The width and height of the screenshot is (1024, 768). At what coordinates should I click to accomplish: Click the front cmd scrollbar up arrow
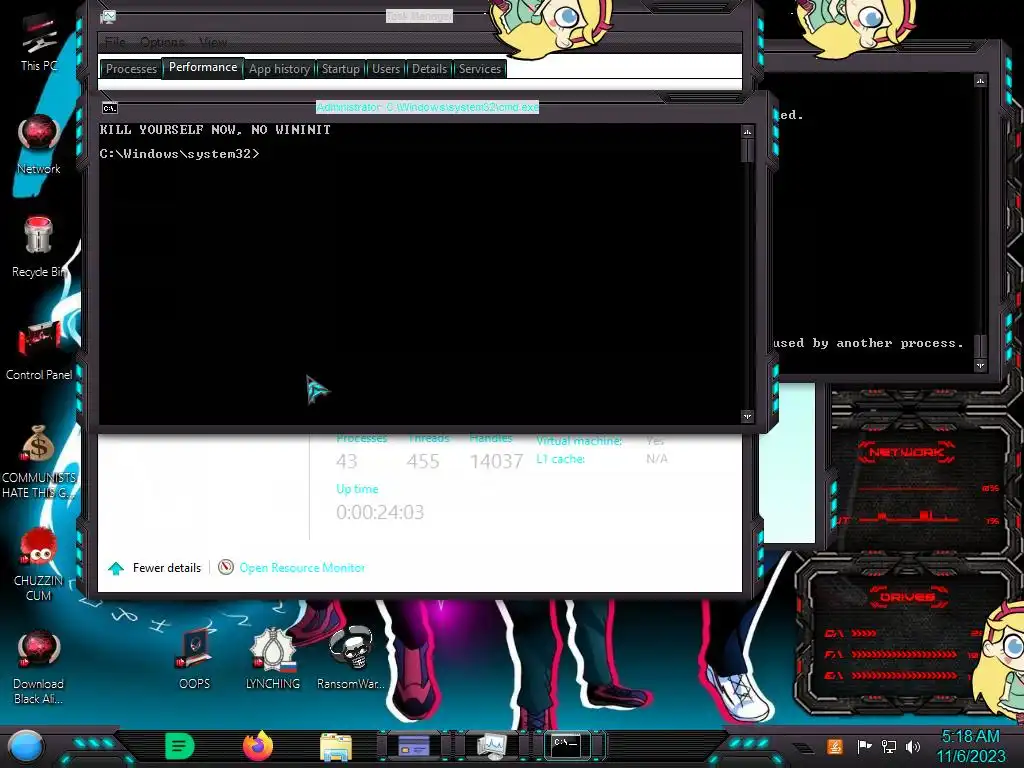[x=748, y=133]
